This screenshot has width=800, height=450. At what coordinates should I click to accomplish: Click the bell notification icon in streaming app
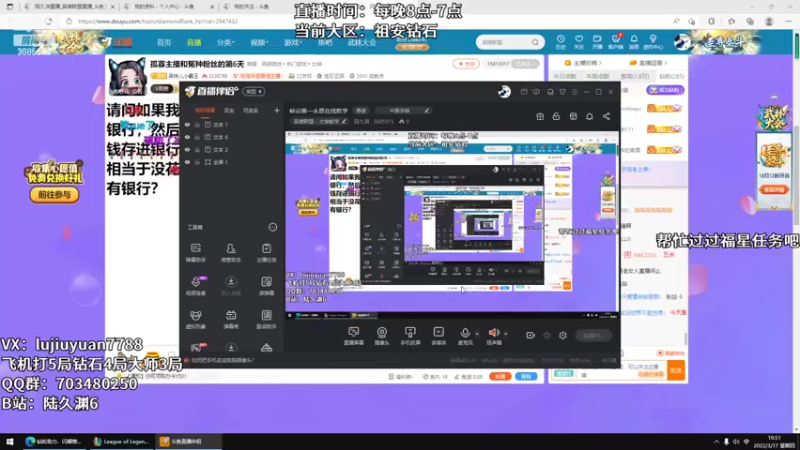coord(589,116)
